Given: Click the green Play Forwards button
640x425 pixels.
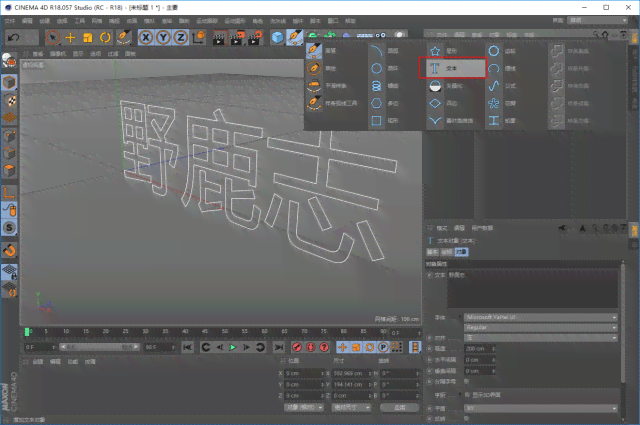Looking at the screenshot, I should pos(233,347).
